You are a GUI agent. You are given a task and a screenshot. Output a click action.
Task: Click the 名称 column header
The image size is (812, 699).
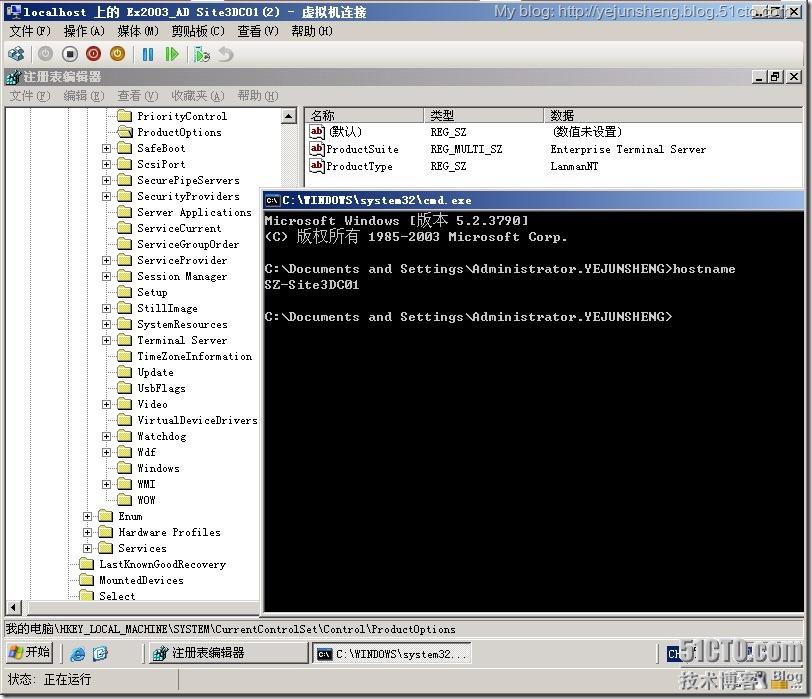[x=365, y=115]
